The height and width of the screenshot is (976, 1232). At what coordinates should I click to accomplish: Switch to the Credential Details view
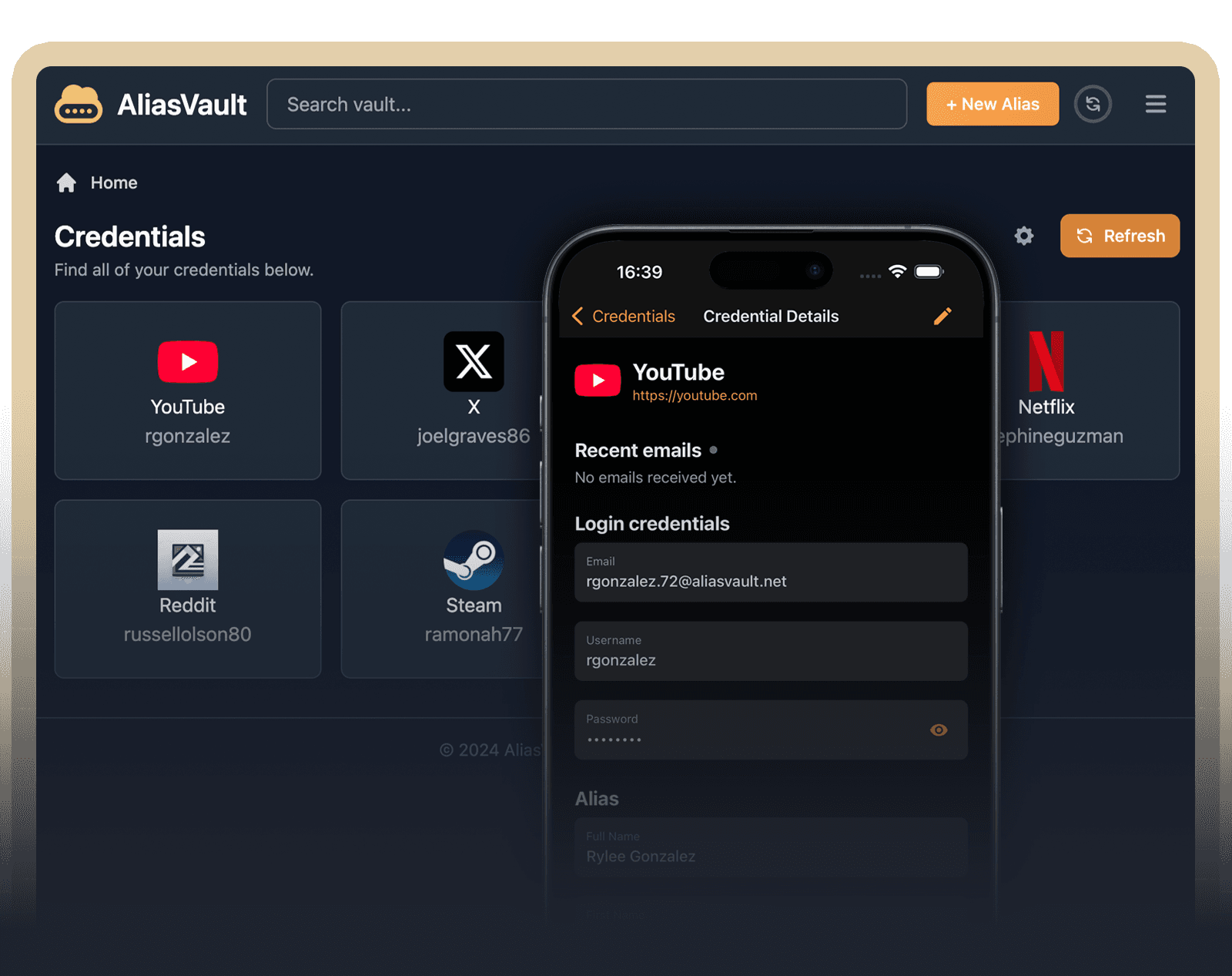(770, 316)
